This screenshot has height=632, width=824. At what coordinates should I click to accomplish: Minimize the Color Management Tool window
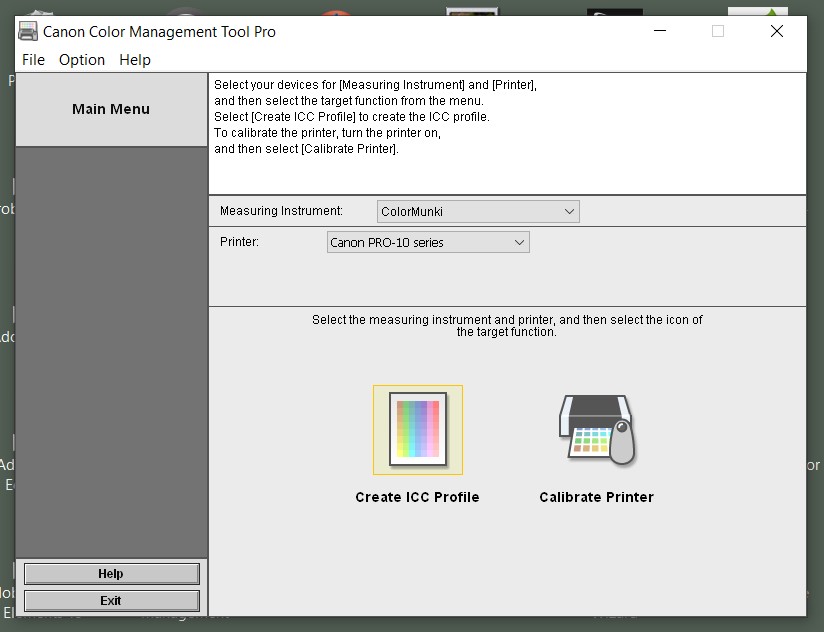point(658,31)
